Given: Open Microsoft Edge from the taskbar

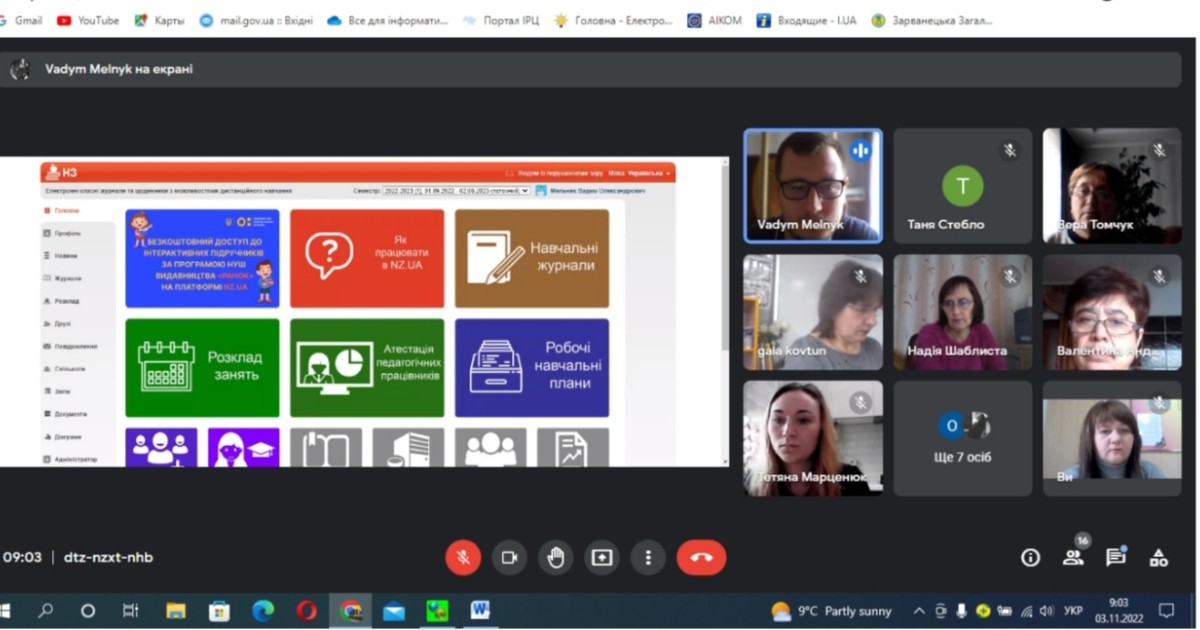Looking at the screenshot, I should (x=263, y=611).
